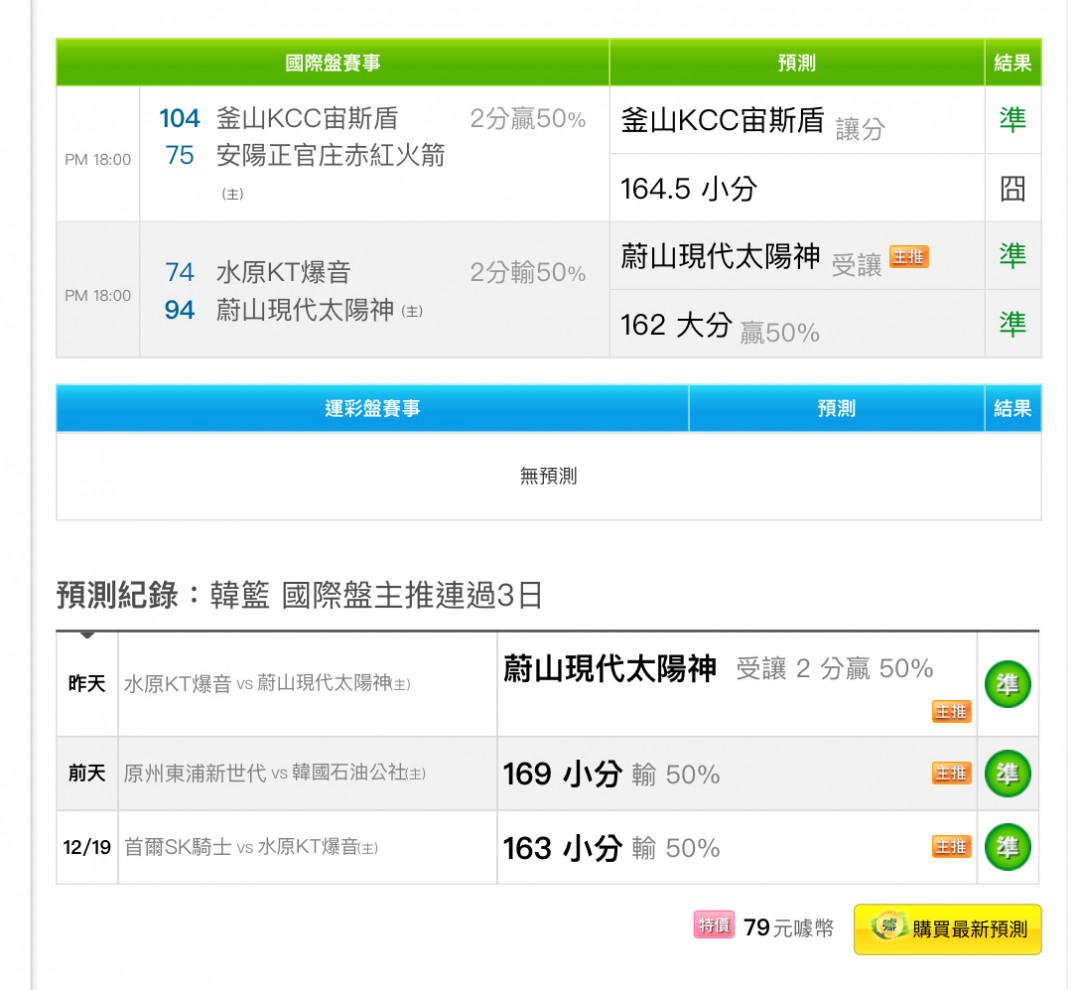Click the green 準 circle in 昨天 row

[x=1007, y=684]
